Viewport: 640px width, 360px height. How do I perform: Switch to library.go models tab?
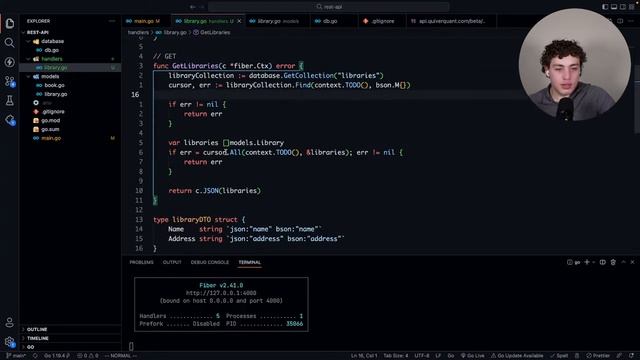(x=278, y=21)
